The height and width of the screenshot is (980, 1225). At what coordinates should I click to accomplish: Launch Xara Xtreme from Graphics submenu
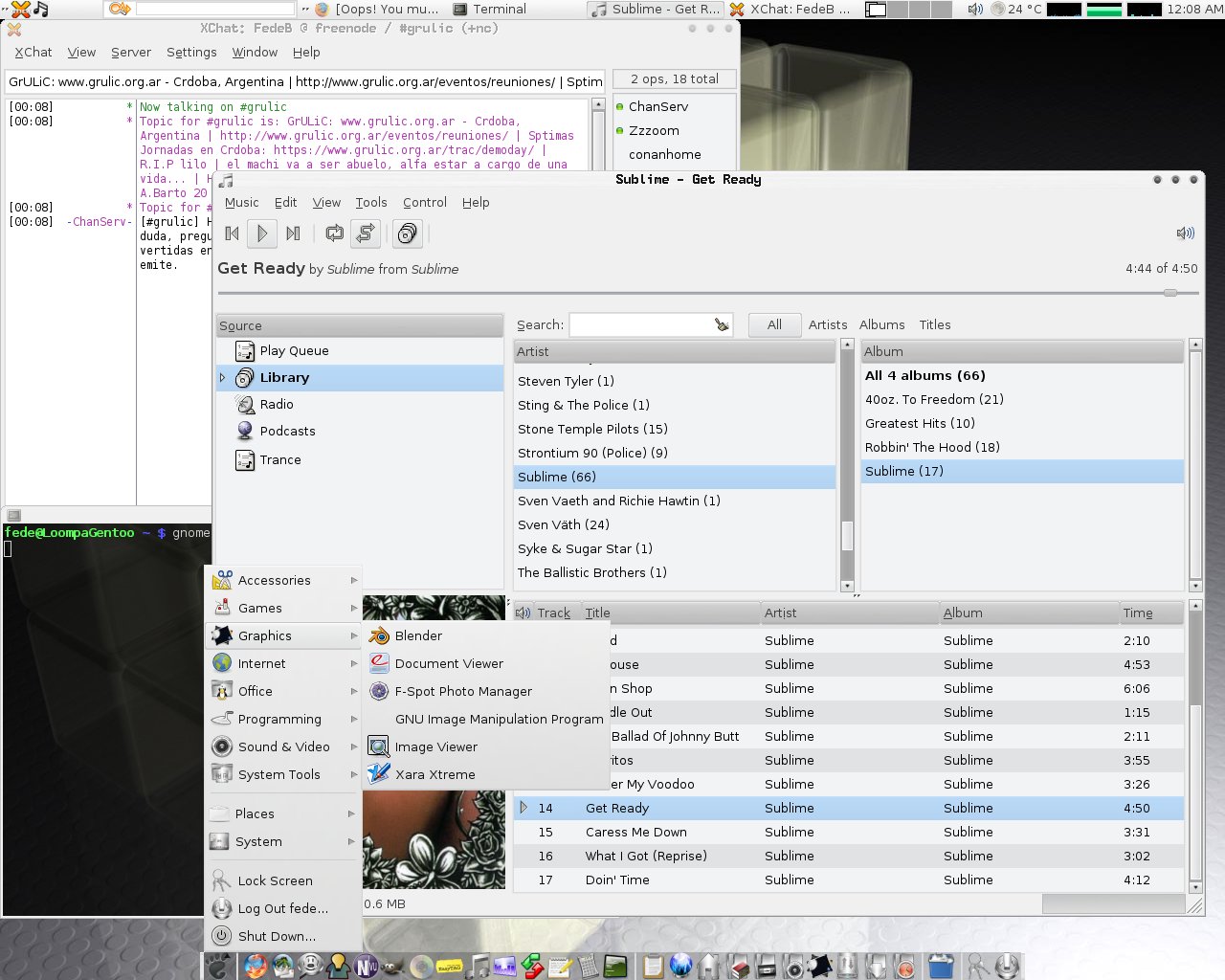pyautogui.click(x=484, y=774)
